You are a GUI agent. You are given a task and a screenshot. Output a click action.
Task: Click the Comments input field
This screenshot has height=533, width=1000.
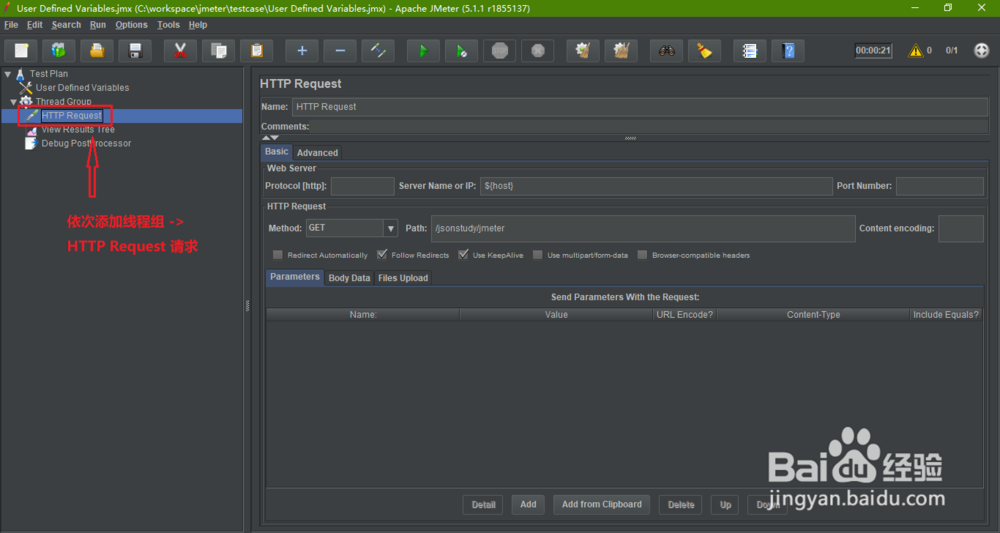tap(649, 126)
